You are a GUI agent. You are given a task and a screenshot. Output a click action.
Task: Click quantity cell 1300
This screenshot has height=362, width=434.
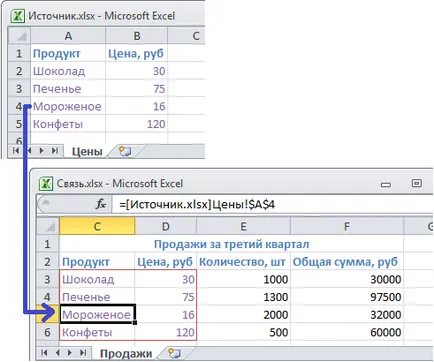(244, 297)
